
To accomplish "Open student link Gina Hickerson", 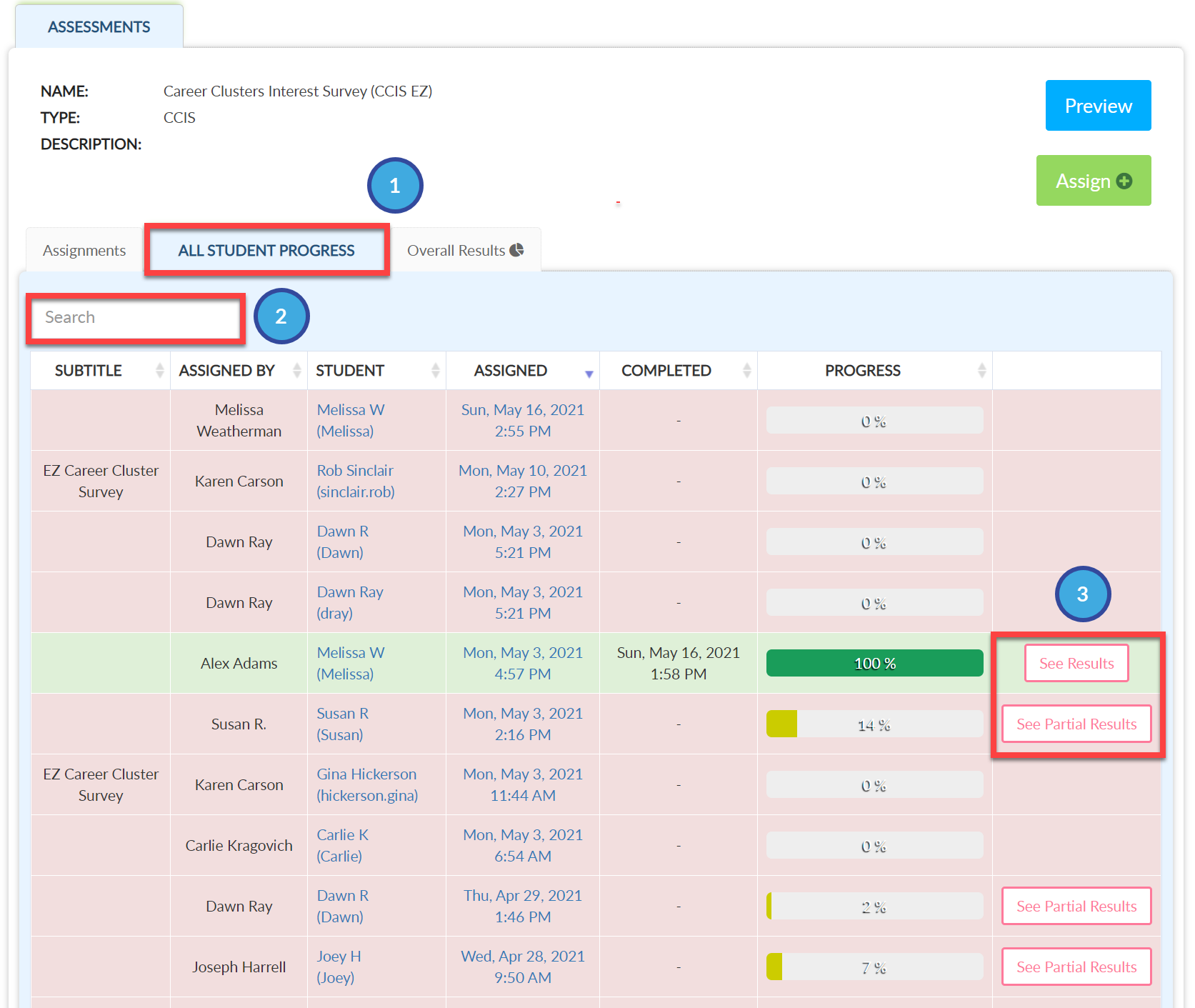I will [x=367, y=784].
